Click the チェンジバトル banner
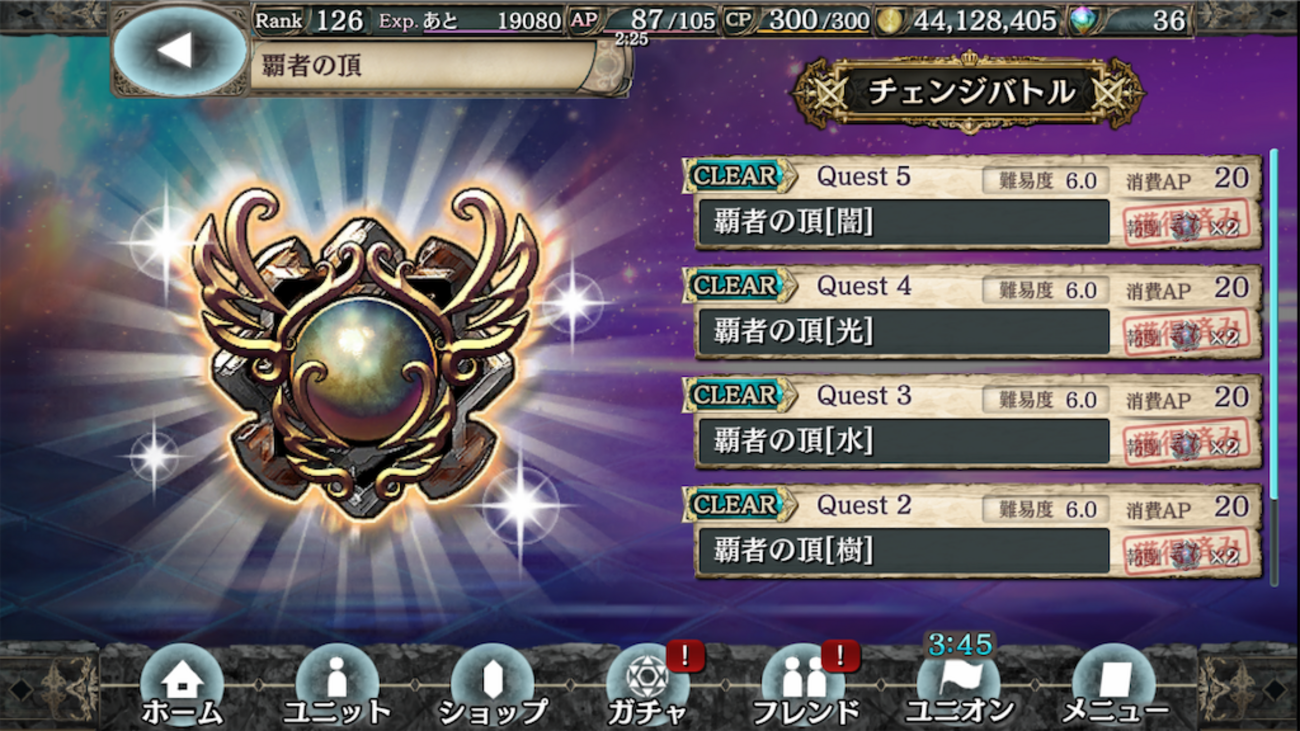Image resolution: width=1300 pixels, height=731 pixels. click(x=968, y=93)
